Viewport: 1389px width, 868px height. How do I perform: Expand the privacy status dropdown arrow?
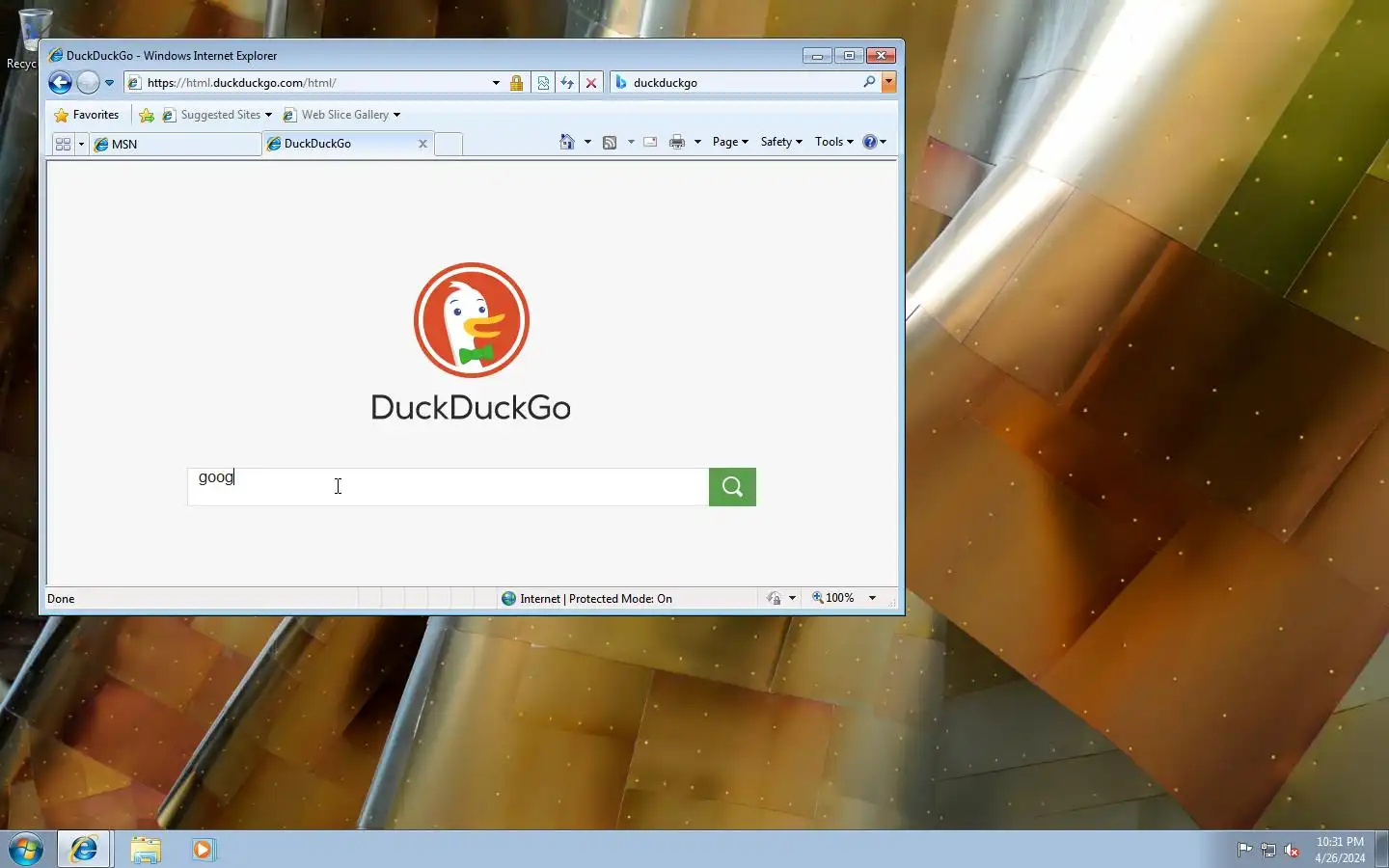pyautogui.click(x=792, y=598)
